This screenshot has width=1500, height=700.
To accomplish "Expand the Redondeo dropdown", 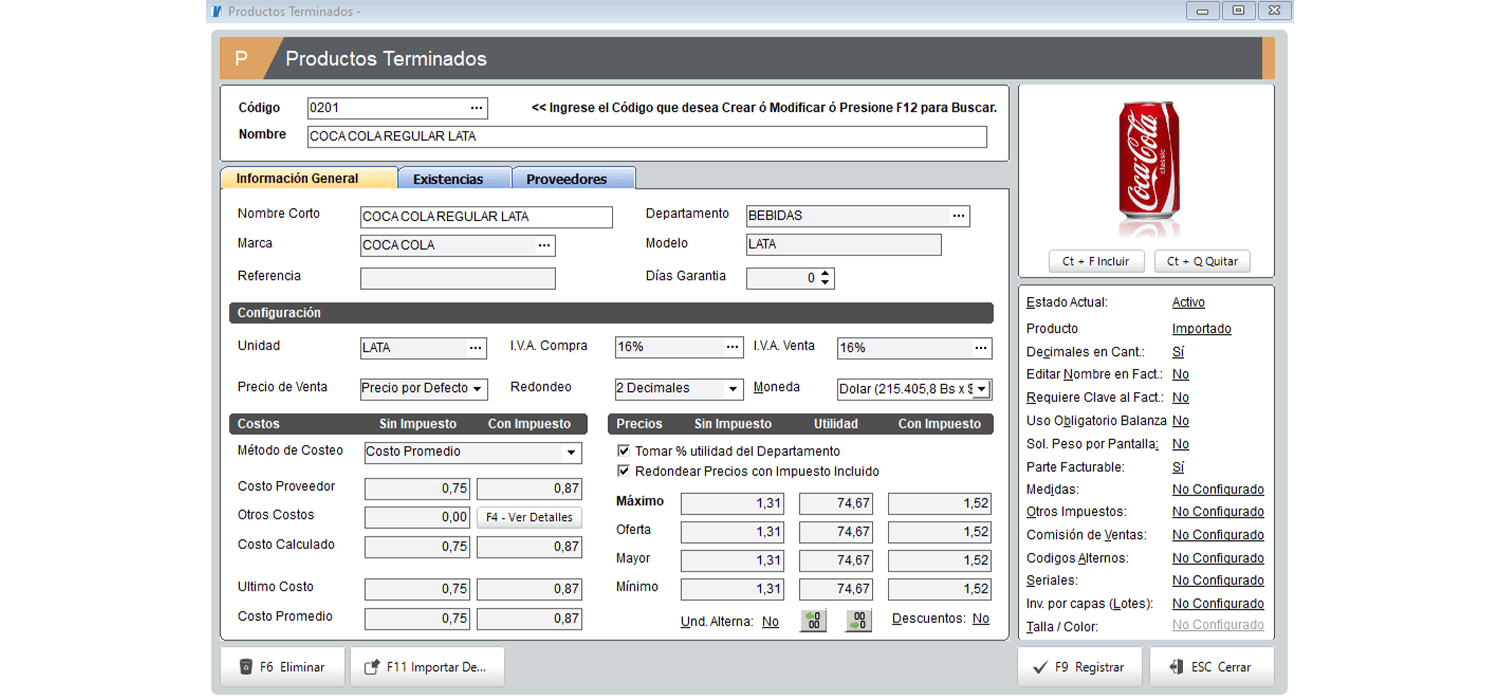I will 734,389.
